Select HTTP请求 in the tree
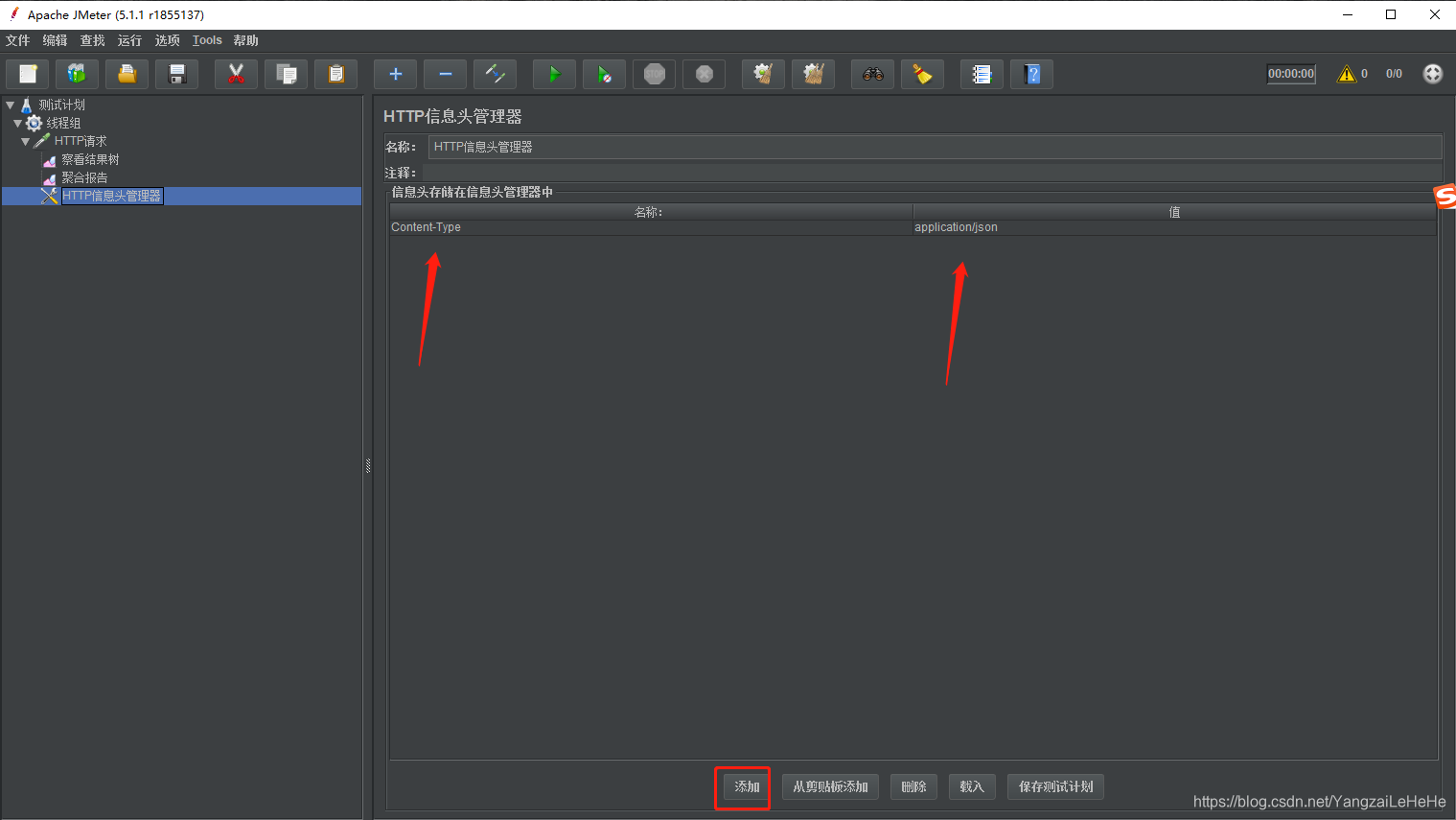This screenshot has width=1456, height=820. tap(81, 141)
